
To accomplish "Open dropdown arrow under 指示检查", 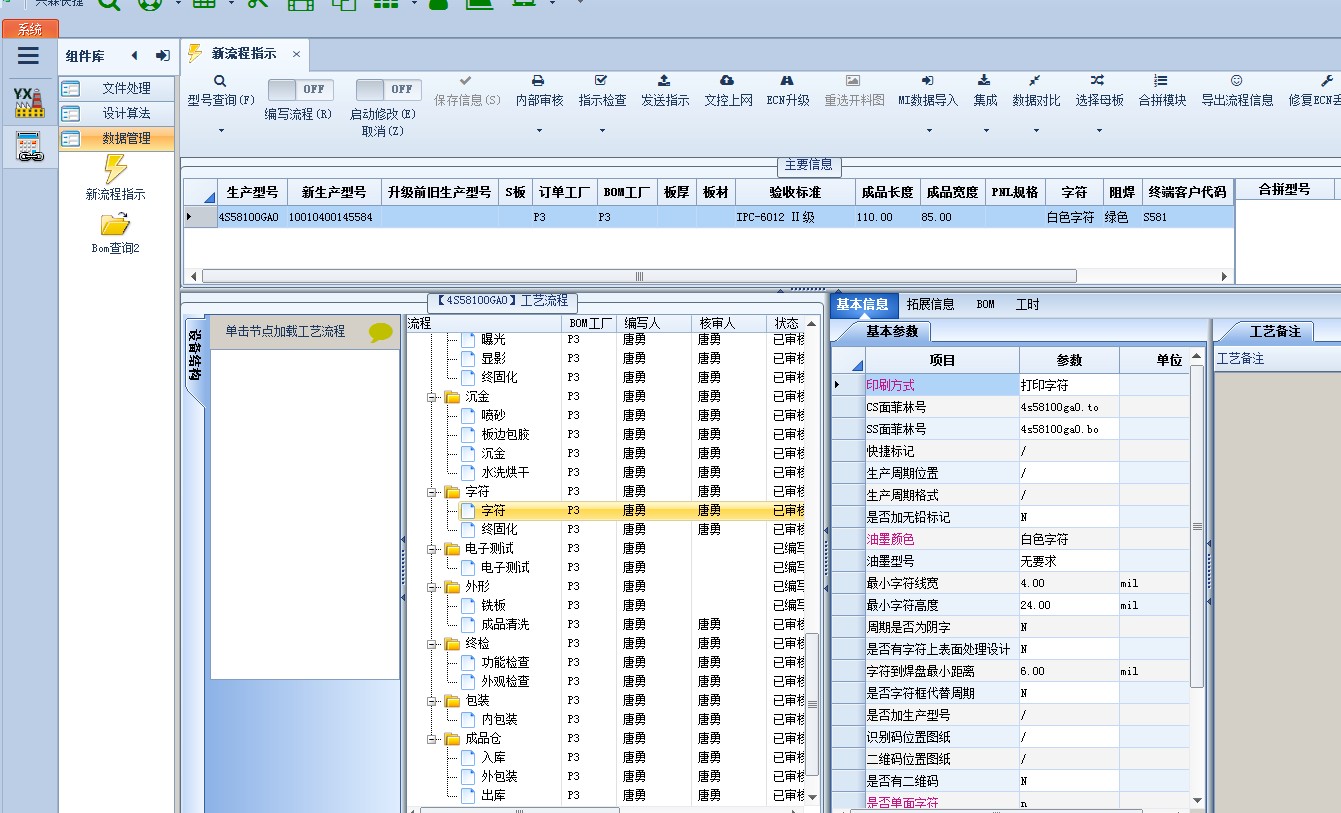I will click(601, 130).
